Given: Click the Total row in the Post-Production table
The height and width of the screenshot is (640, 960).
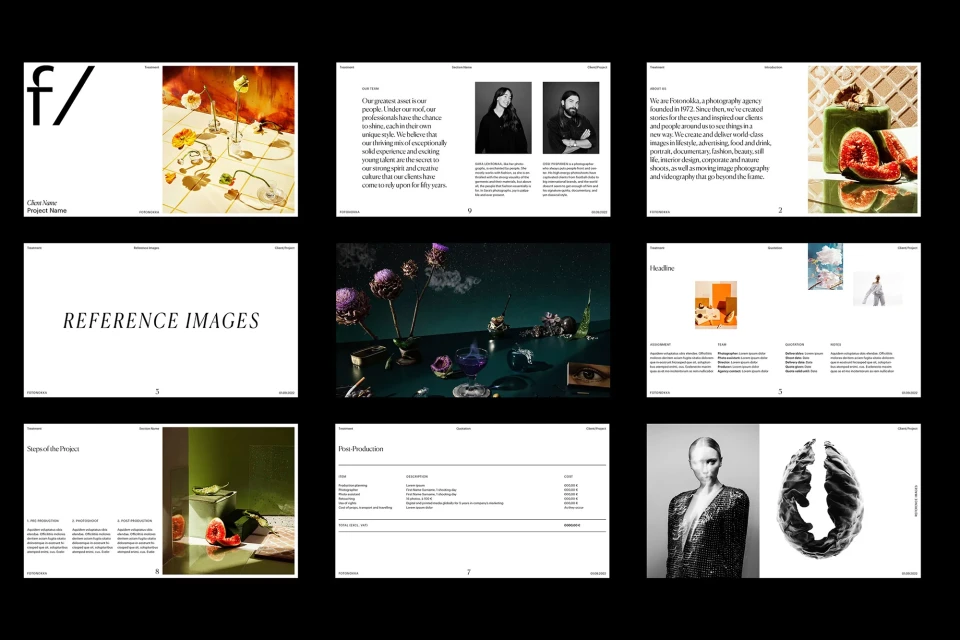Looking at the screenshot, I should coord(472,525).
